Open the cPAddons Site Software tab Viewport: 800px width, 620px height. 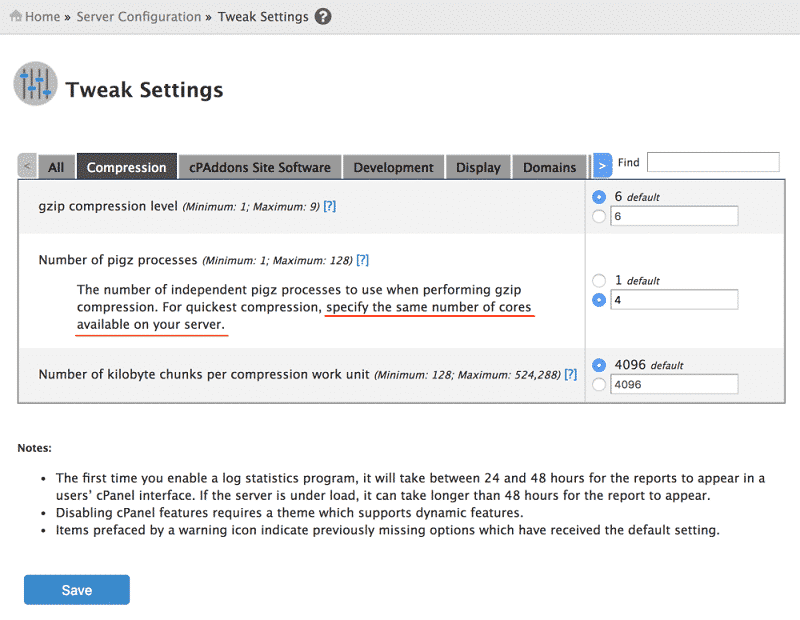(x=260, y=167)
